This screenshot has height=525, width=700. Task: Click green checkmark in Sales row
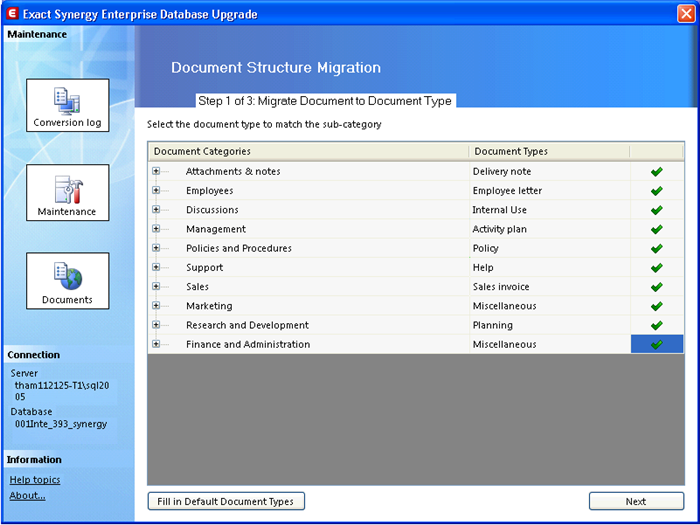coord(656,287)
